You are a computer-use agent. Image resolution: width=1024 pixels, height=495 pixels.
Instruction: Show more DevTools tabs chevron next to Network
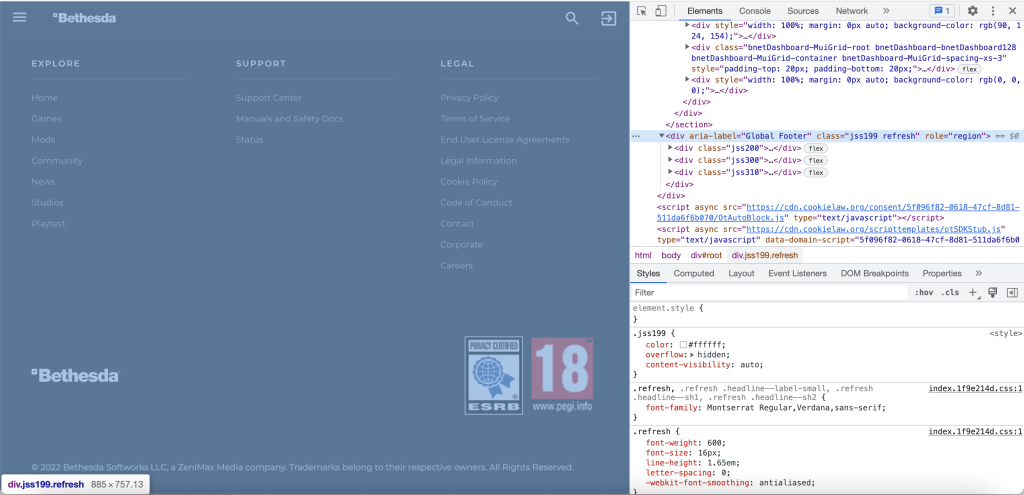(886, 10)
